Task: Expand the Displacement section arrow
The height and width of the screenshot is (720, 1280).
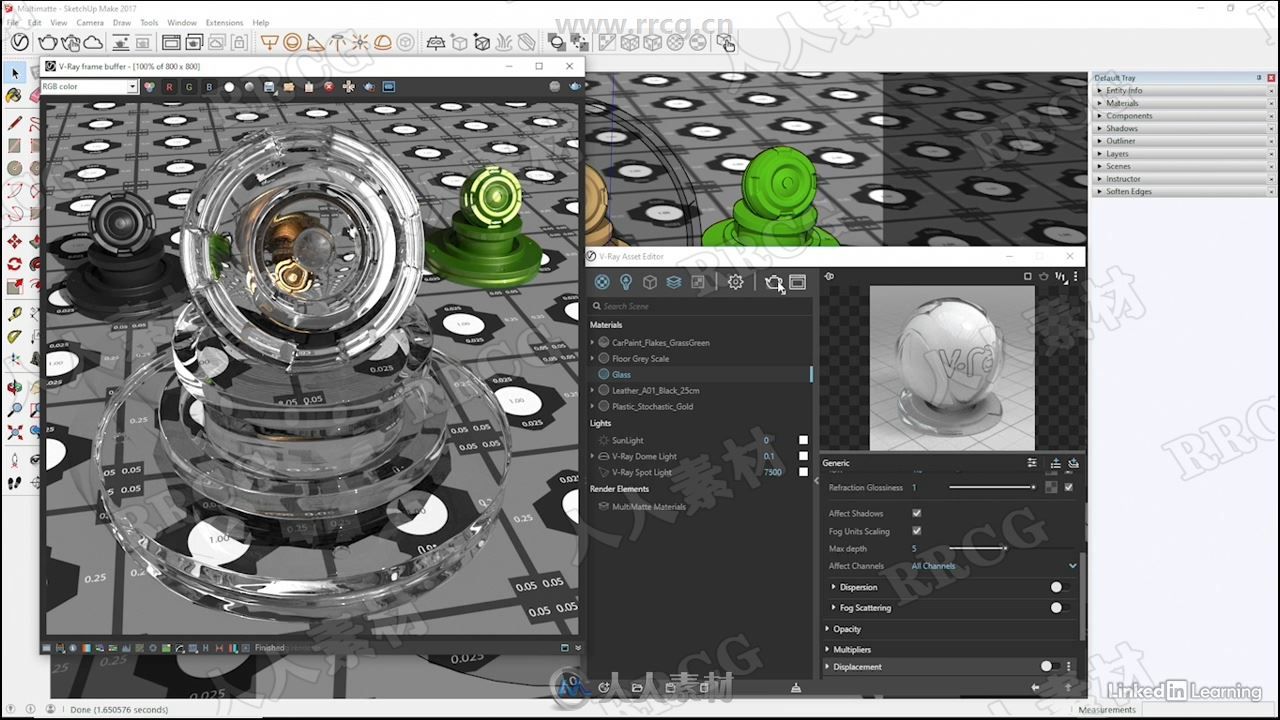Action: click(x=827, y=666)
